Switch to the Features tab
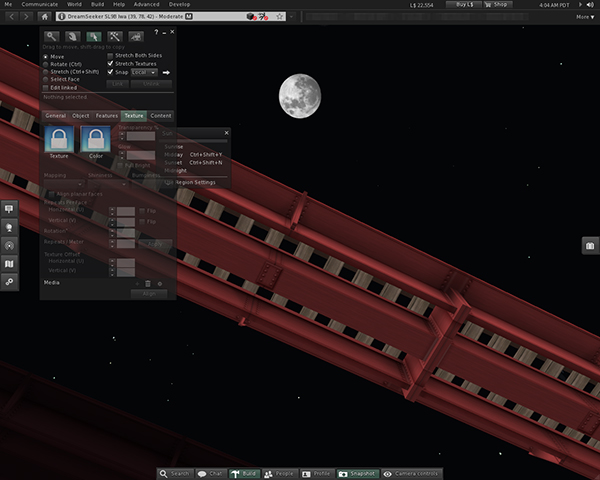Screen dimensions: 600x480 tap(107, 116)
